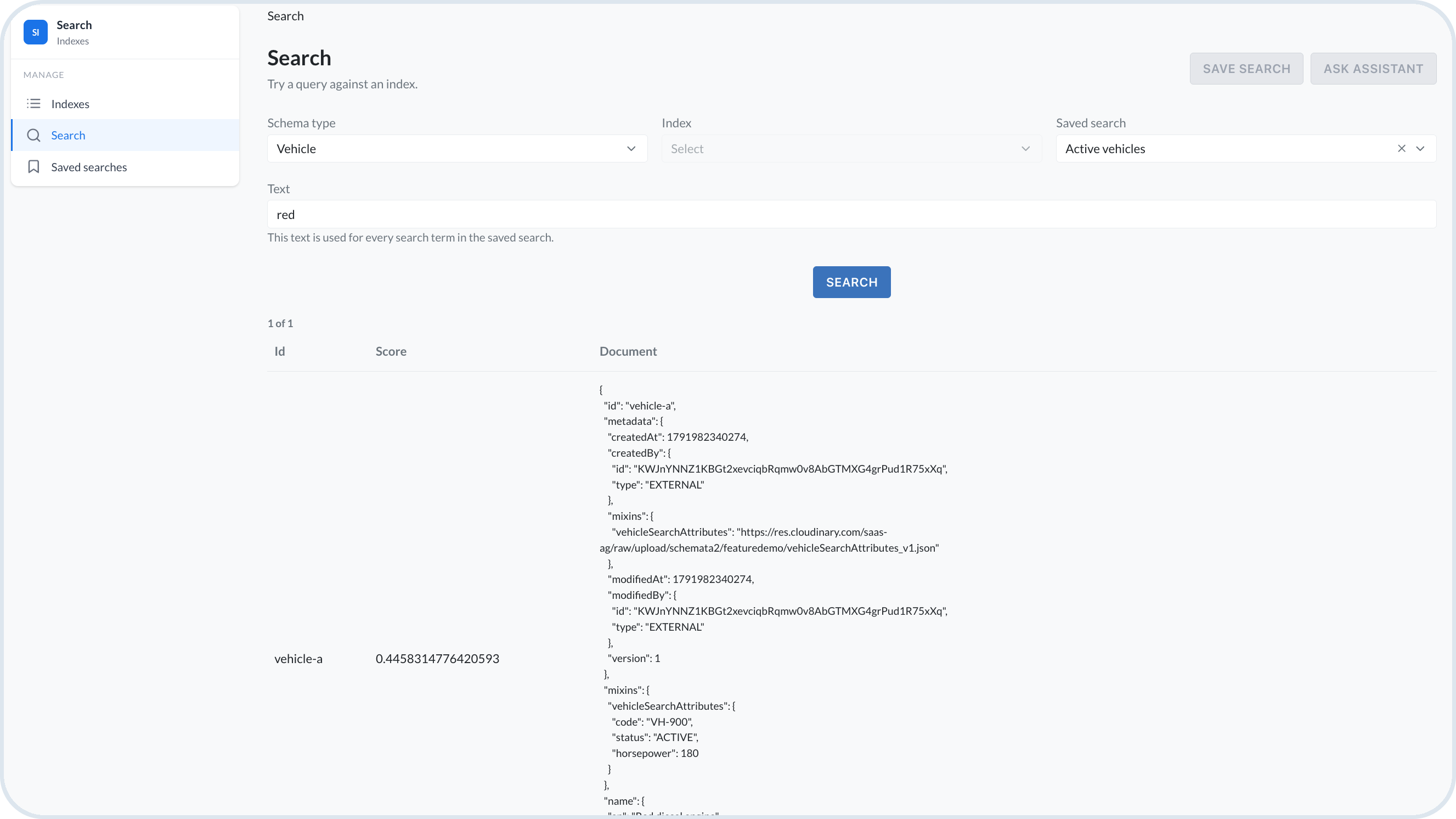
Task: Click the "version": 1 line
Action: pos(634,658)
